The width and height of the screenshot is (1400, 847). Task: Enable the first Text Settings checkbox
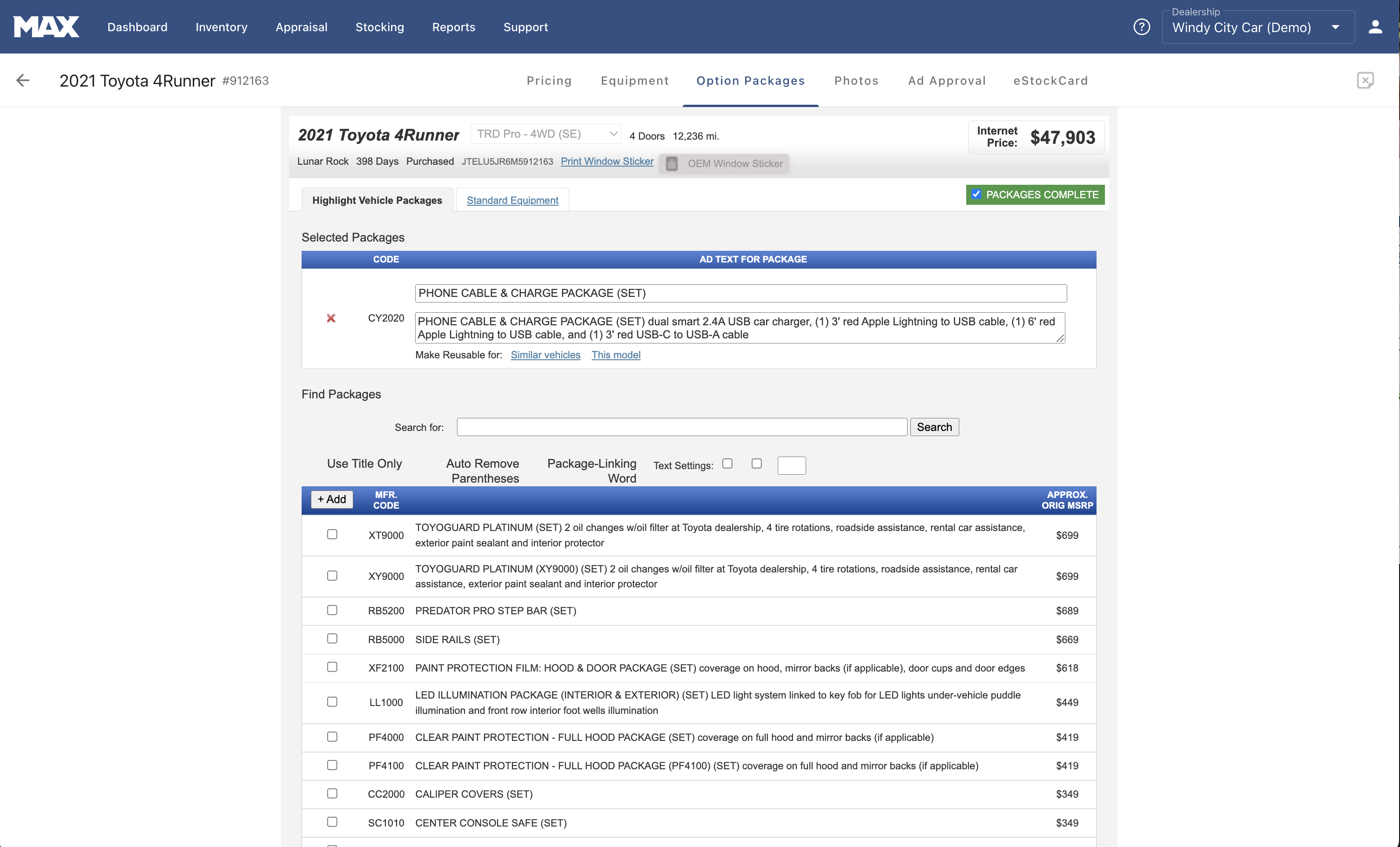point(727,464)
